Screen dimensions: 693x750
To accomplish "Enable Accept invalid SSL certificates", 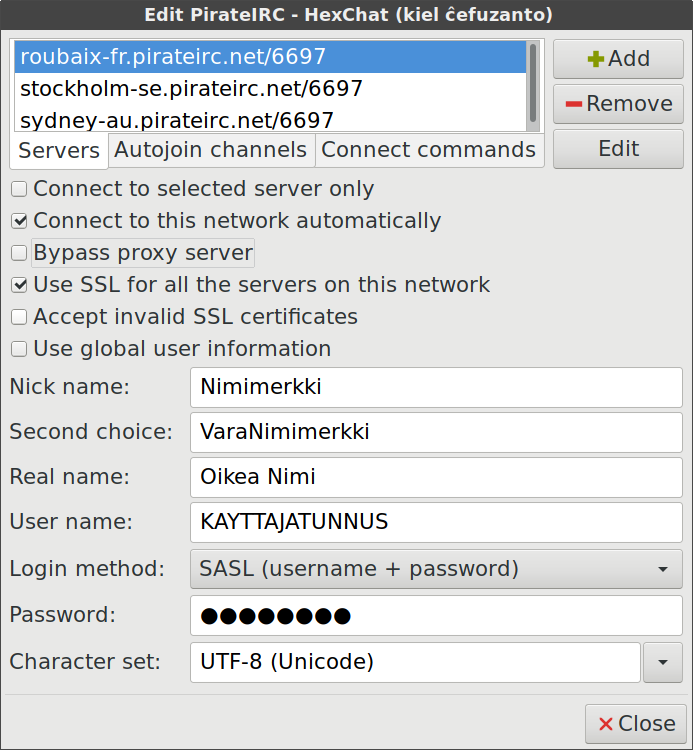I will (x=19, y=317).
